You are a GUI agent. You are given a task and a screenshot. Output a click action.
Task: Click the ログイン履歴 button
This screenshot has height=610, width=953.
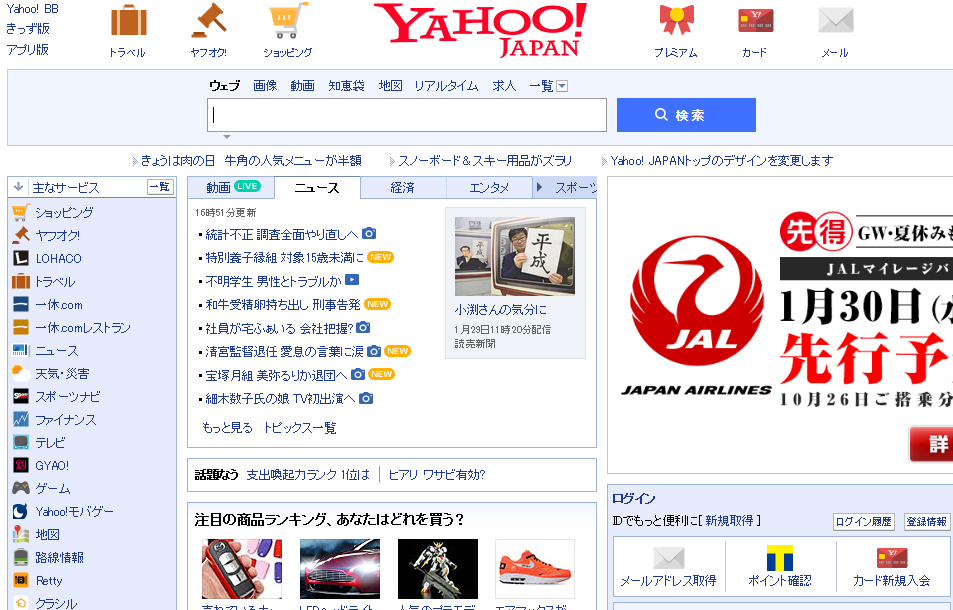point(864,521)
